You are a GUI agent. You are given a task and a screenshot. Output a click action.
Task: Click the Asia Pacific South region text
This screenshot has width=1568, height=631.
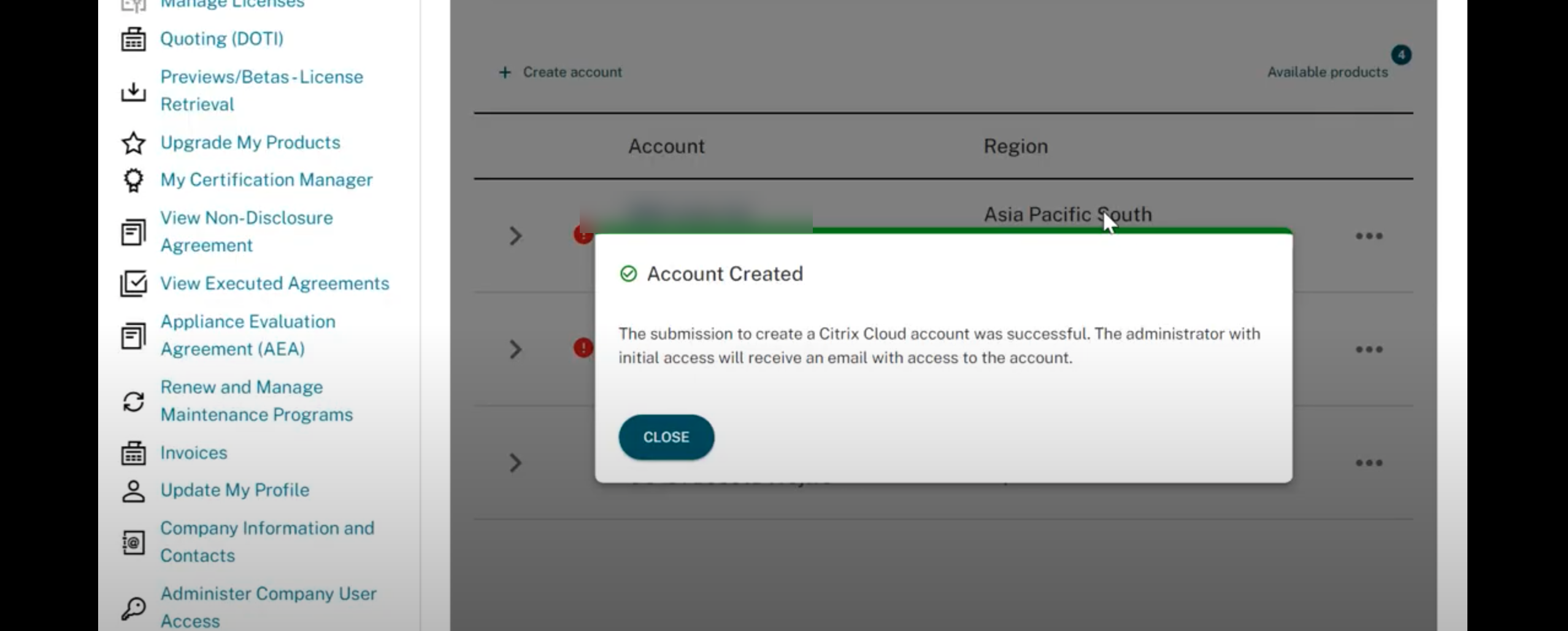tap(1068, 214)
